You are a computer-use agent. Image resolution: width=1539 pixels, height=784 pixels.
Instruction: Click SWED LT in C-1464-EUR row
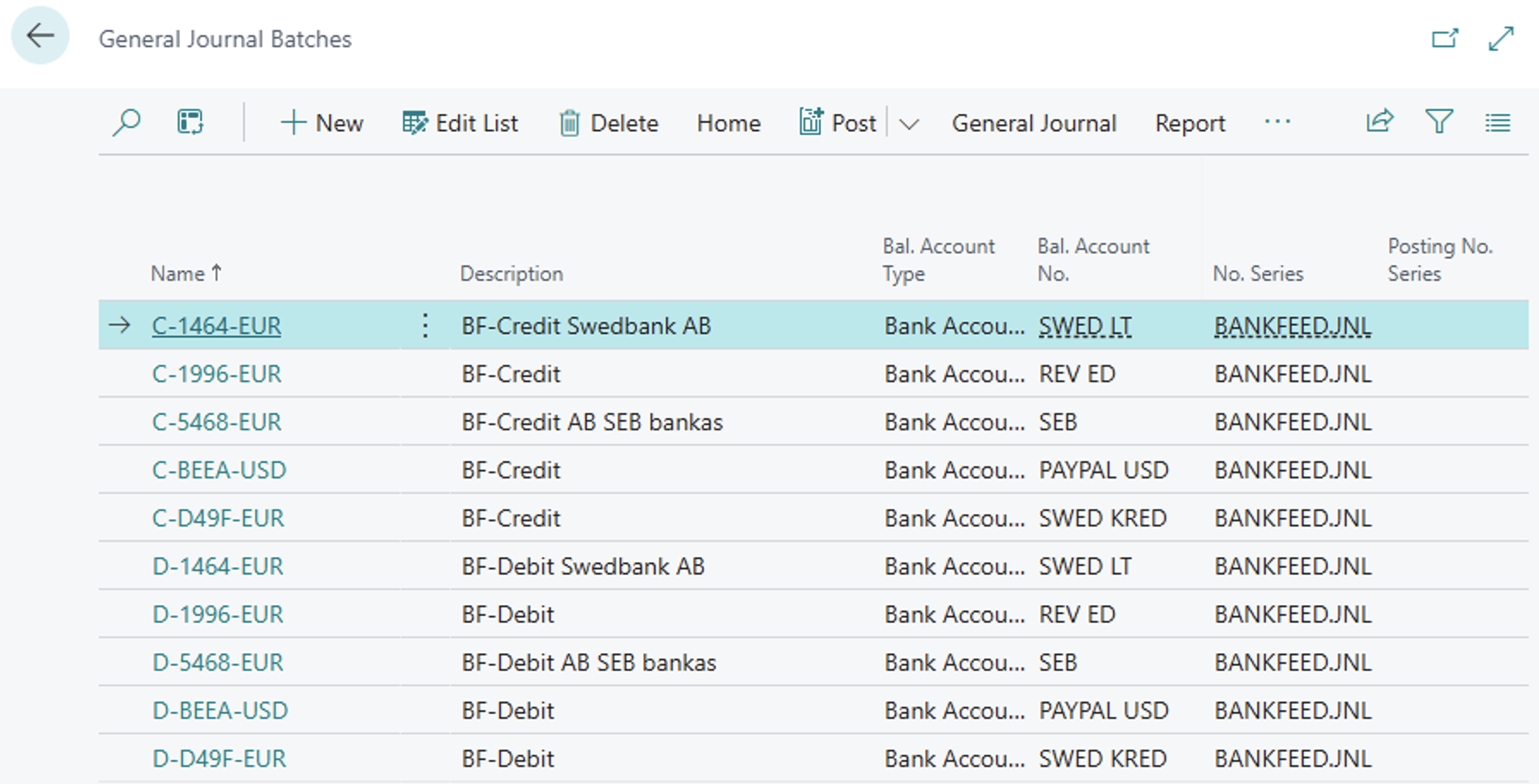[1085, 326]
